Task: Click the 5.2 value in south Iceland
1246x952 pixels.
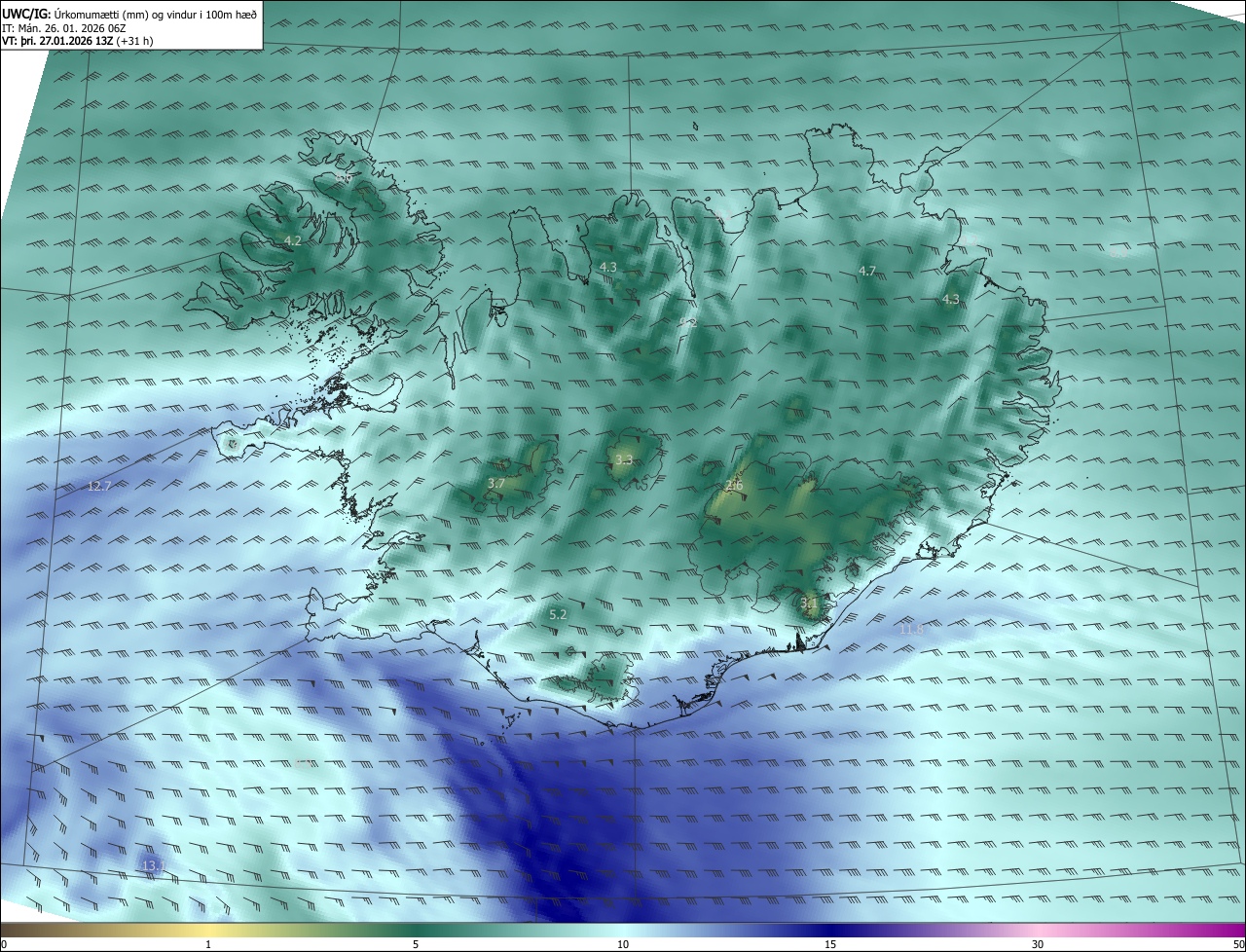Action: point(558,614)
